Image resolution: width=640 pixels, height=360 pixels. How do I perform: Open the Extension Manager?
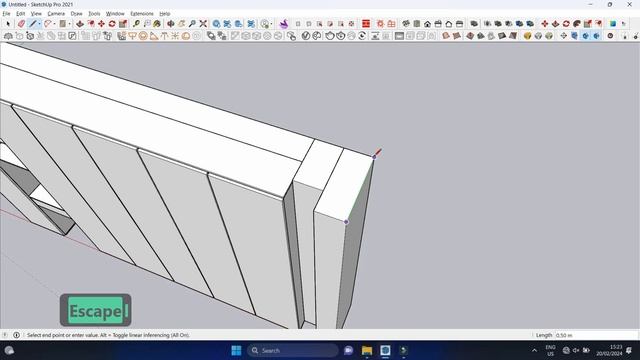pyautogui.click(x=251, y=24)
